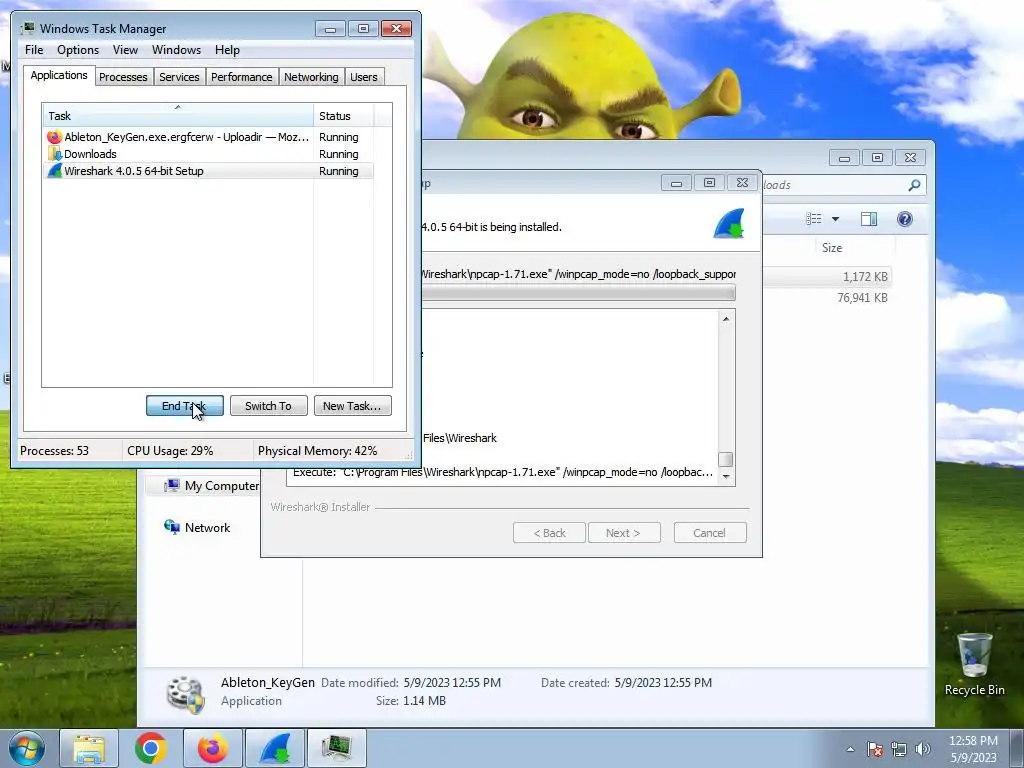Image resolution: width=1024 pixels, height=768 pixels.
Task: Click the Explorer help question mark icon
Action: click(x=904, y=219)
